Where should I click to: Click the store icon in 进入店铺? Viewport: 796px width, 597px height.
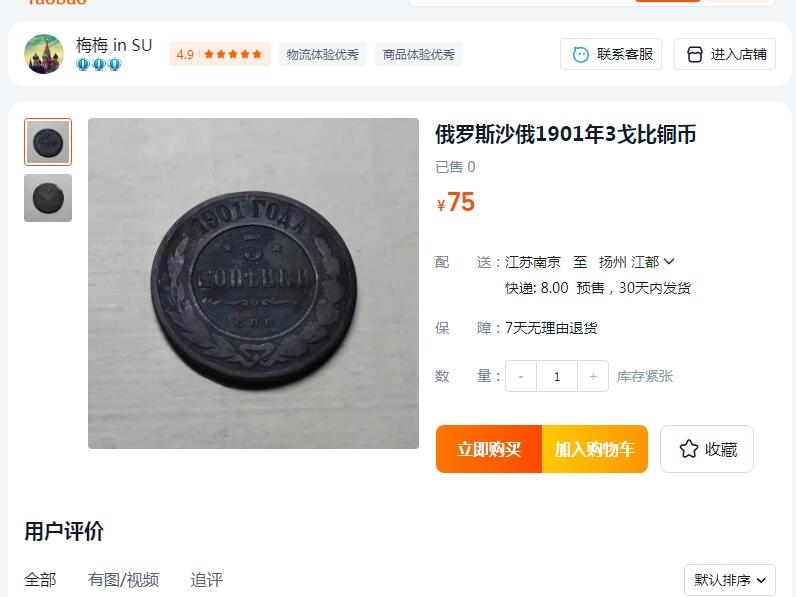coord(694,54)
